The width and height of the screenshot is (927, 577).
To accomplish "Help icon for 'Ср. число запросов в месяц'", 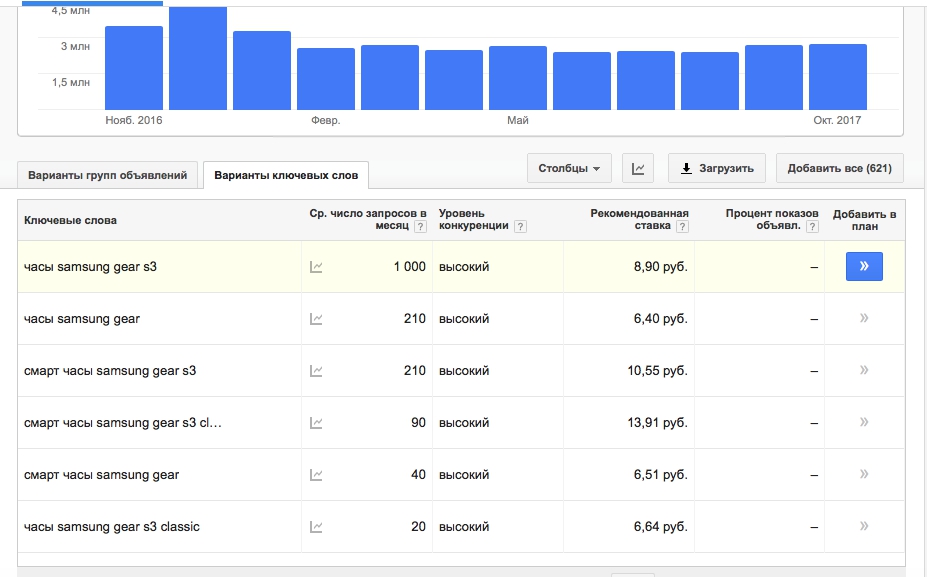I will coord(420,226).
